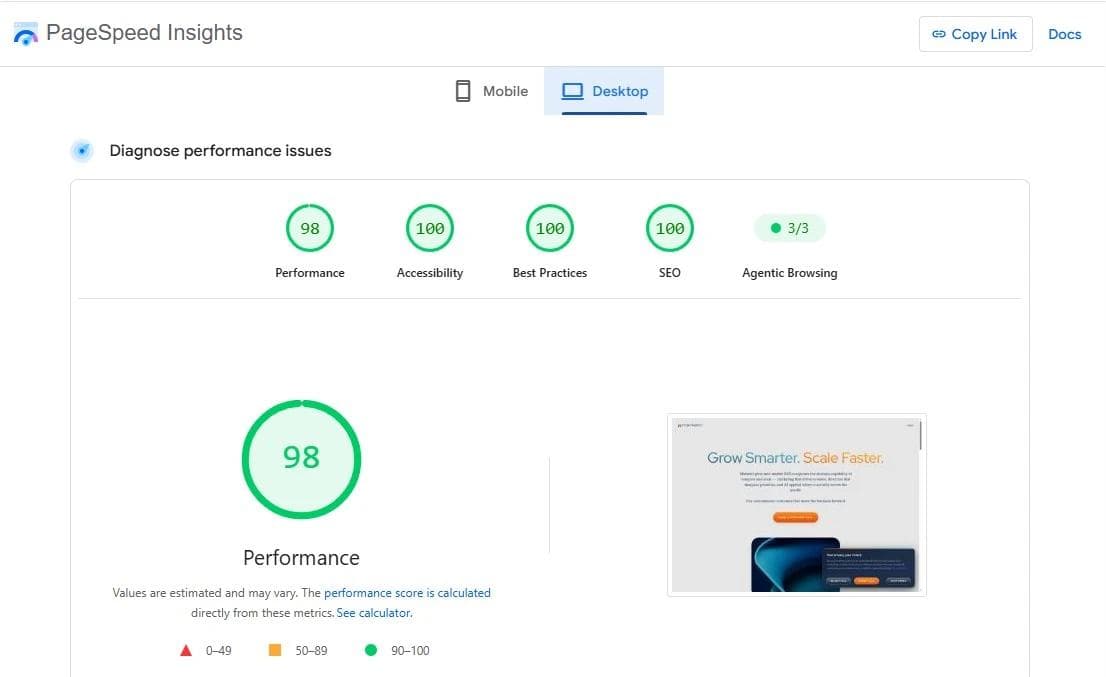The image size is (1106, 677).
Task: Click the Agentic Browsing label
Action: pyautogui.click(x=789, y=273)
